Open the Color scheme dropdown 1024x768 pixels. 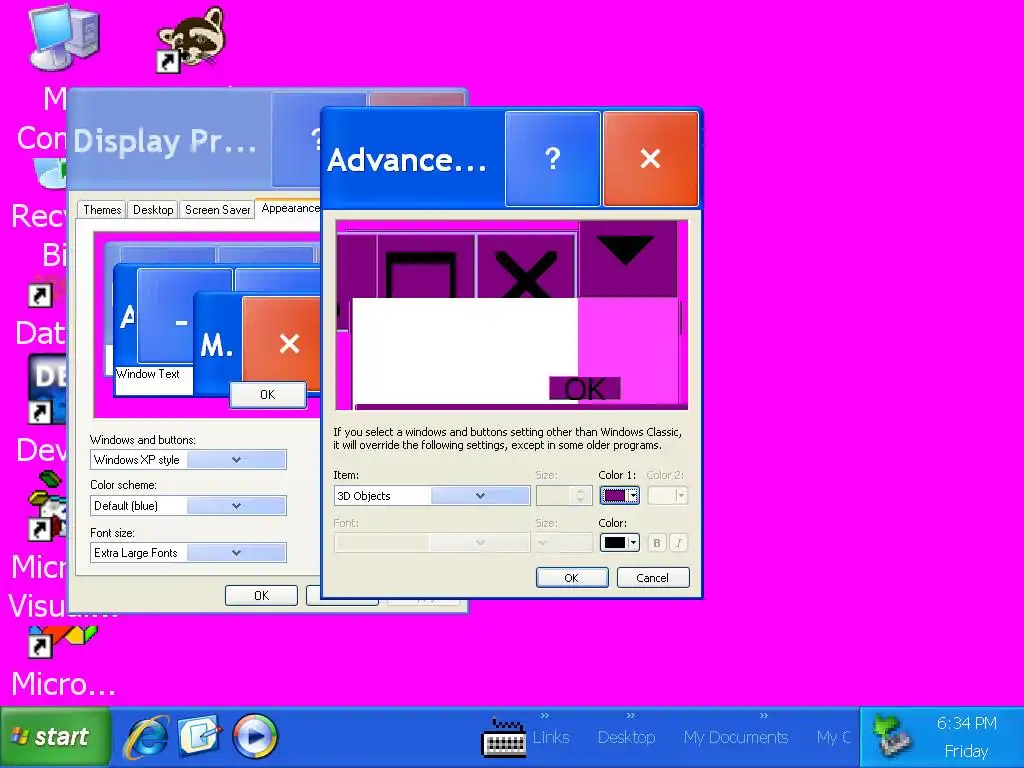(x=188, y=505)
